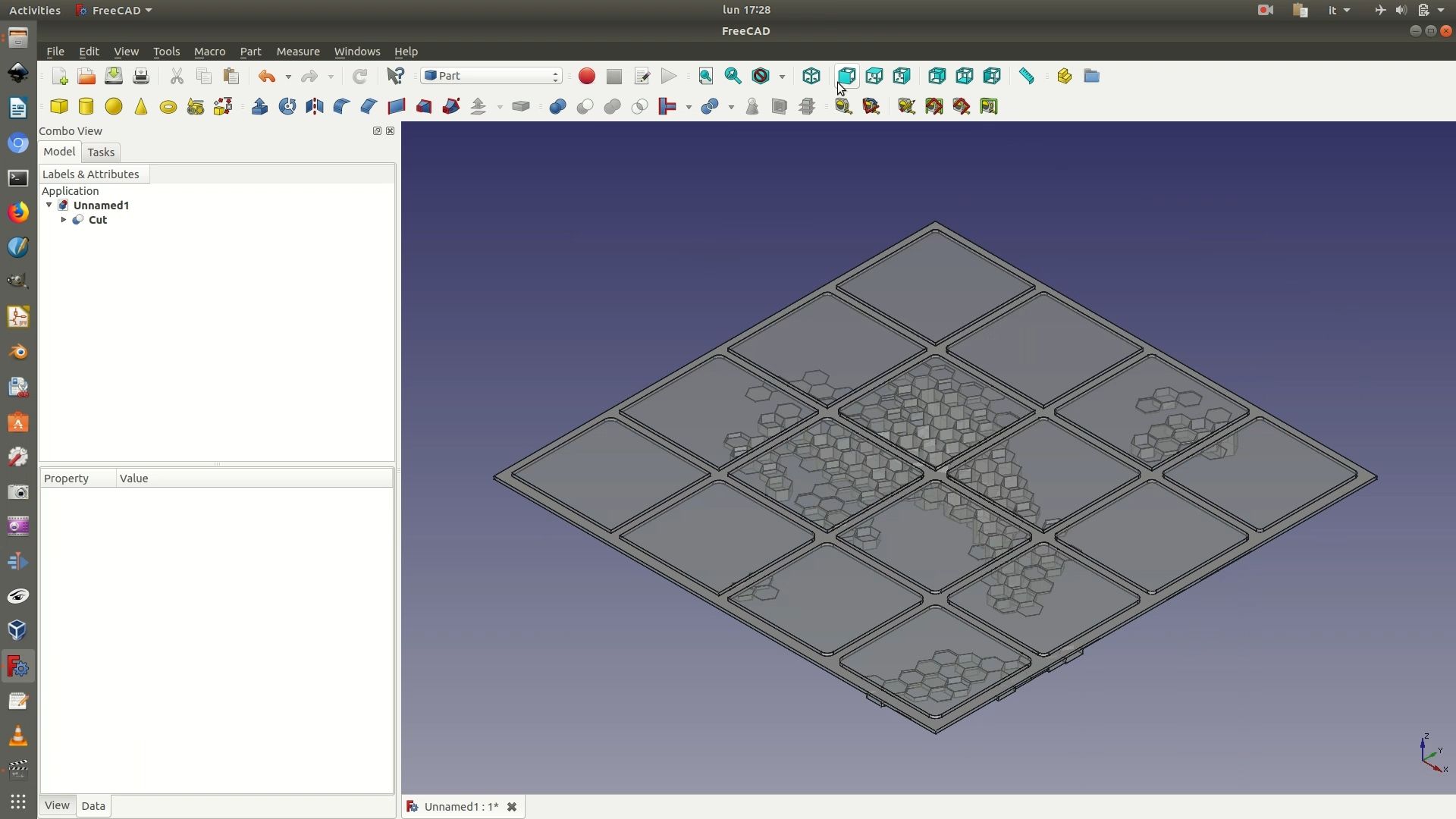Image resolution: width=1456 pixels, height=819 pixels.
Task: Set the front view
Action: pyautogui.click(x=847, y=76)
